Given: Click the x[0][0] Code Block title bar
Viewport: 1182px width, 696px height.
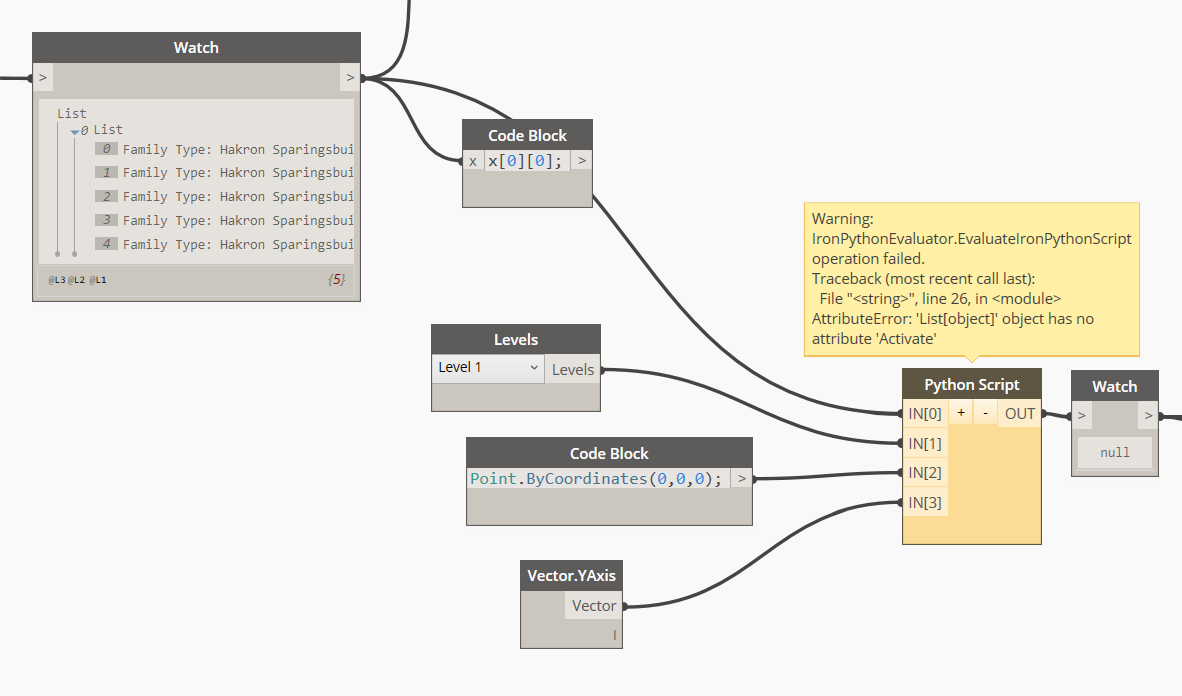Looking at the screenshot, I should tap(527, 135).
